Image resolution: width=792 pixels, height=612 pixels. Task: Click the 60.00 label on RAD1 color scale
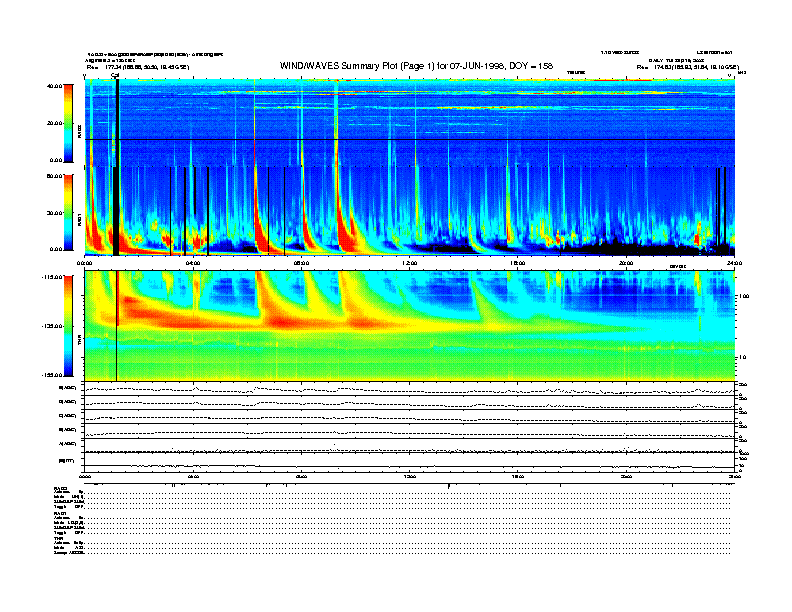(x=54, y=176)
